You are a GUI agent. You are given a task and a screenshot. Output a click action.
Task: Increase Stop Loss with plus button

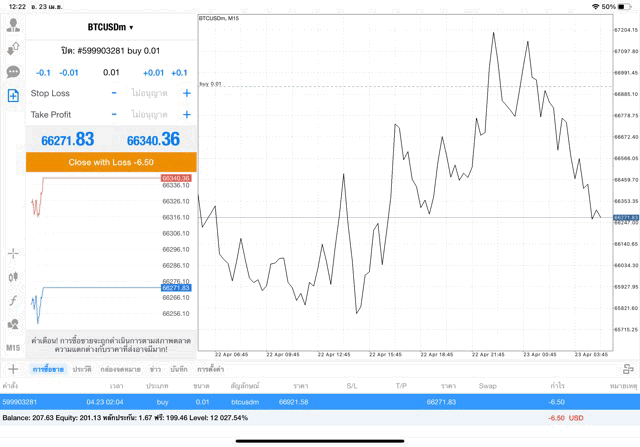(186, 93)
